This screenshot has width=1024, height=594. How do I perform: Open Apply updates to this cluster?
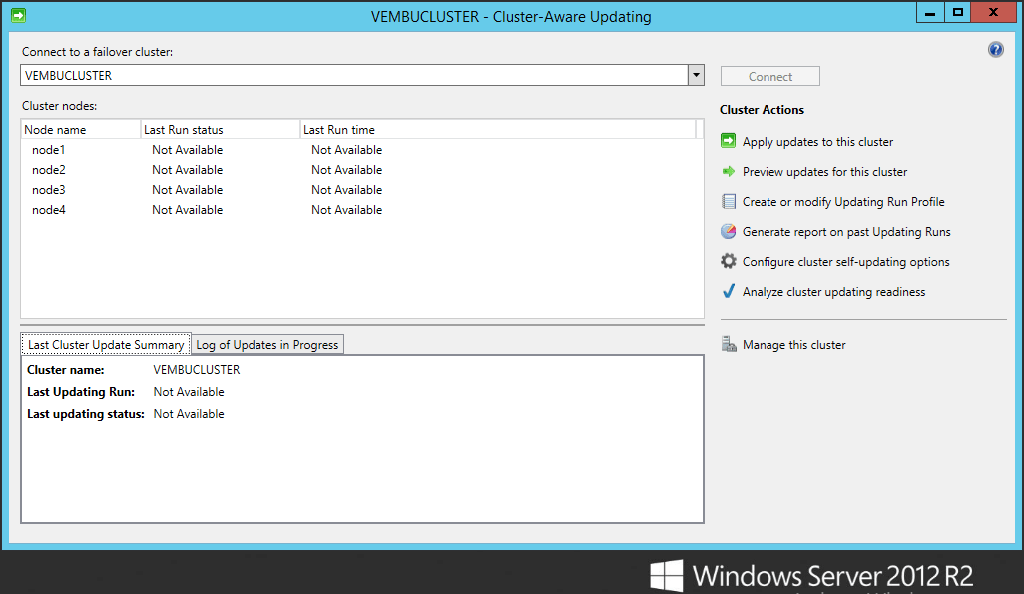818,142
